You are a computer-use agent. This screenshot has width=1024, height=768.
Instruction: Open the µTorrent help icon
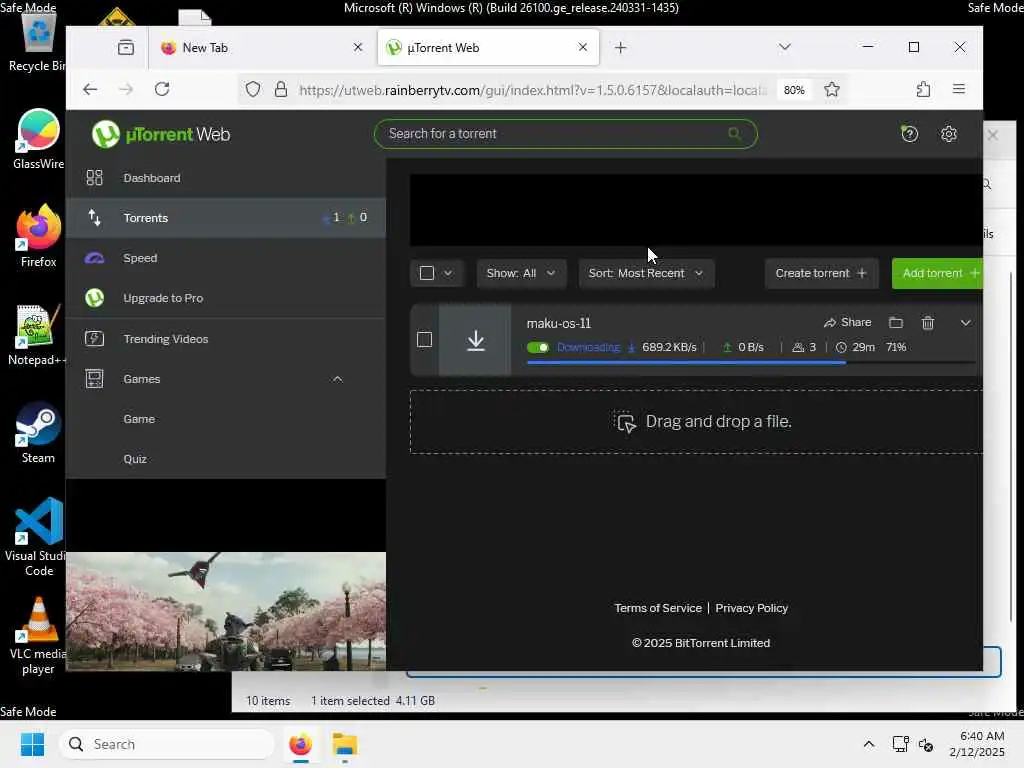(909, 134)
